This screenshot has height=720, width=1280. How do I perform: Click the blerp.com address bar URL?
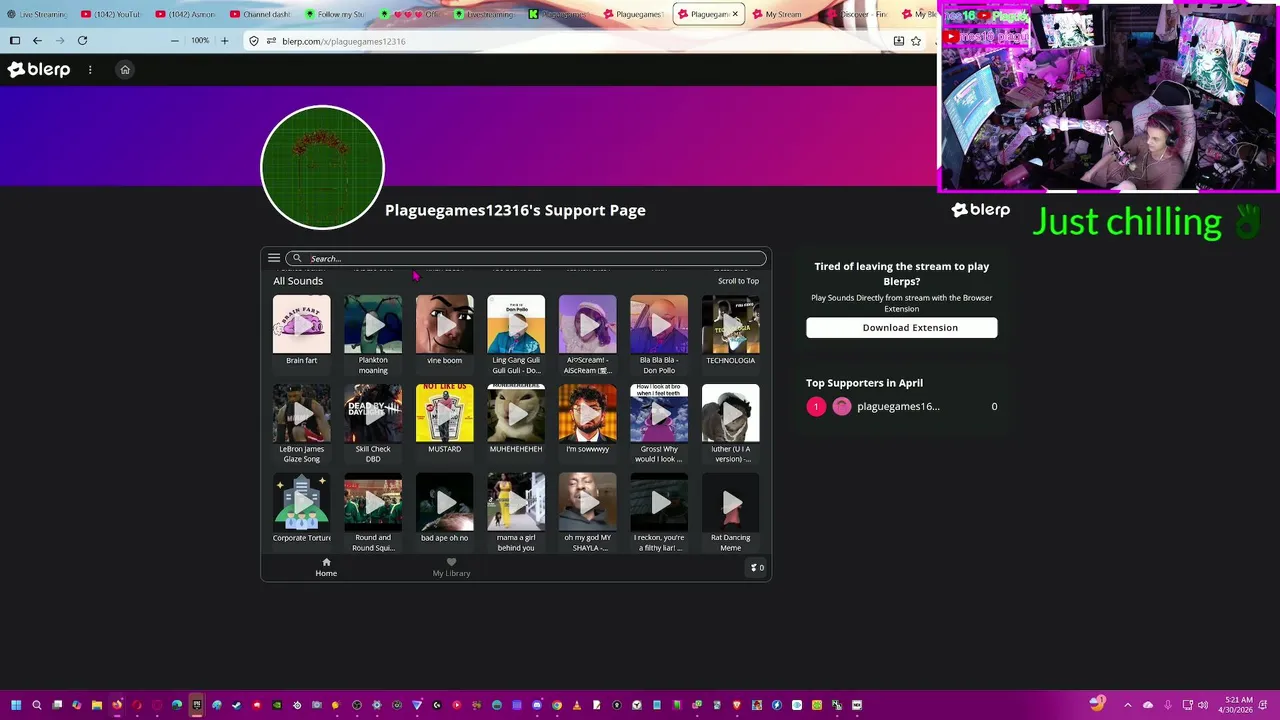pos(343,41)
